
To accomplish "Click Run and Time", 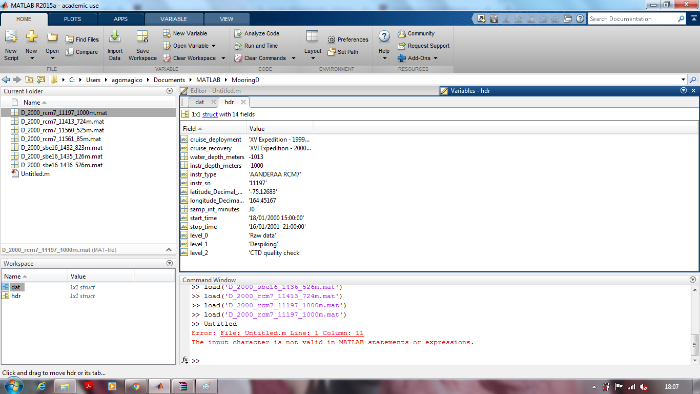I will 256,46.
